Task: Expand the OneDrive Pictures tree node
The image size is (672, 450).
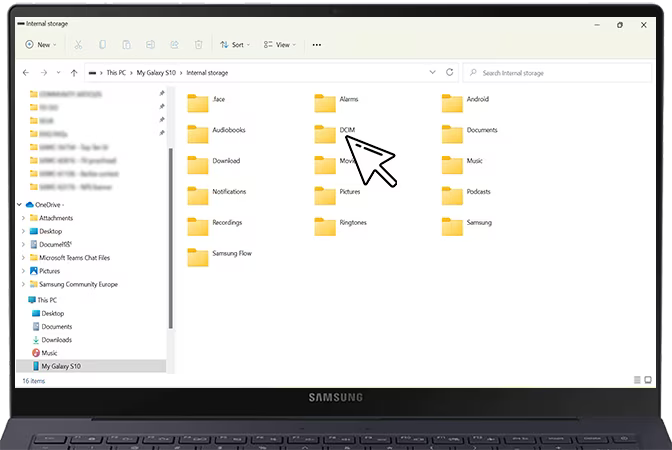Action: 23,271
